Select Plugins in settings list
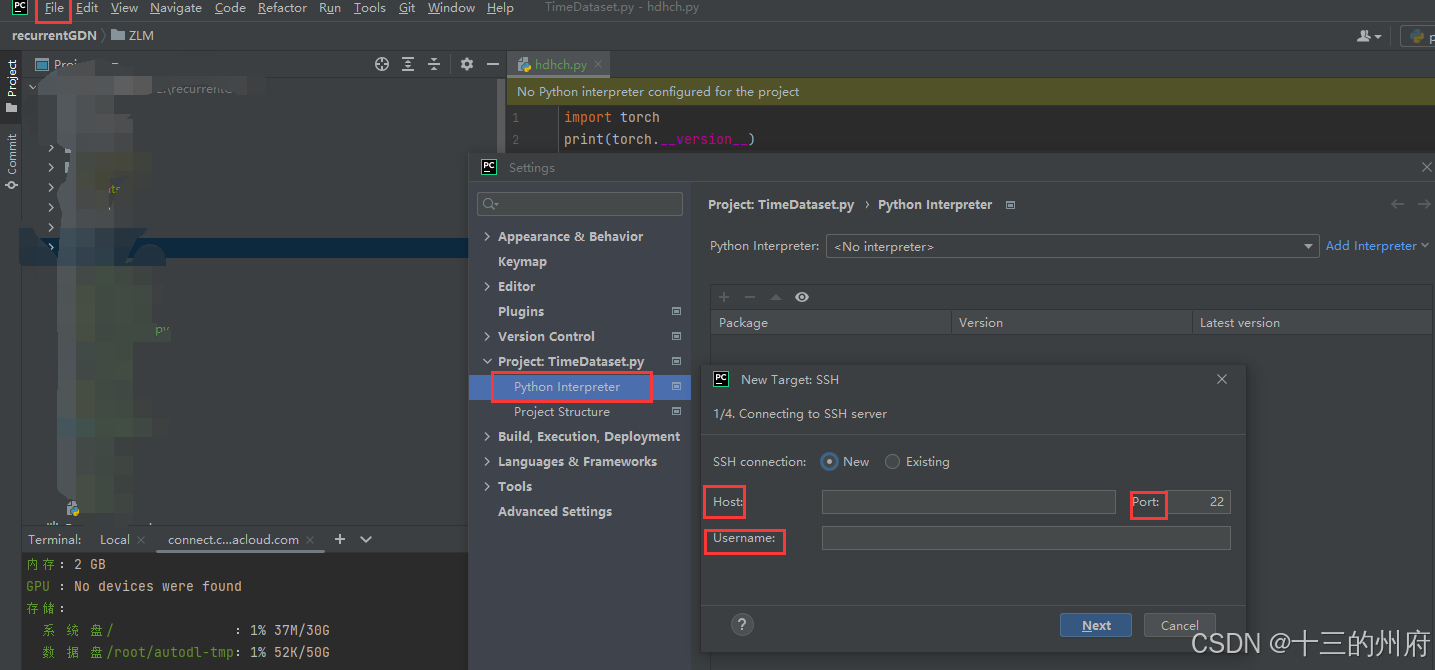1435x670 pixels. pyautogui.click(x=521, y=312)
